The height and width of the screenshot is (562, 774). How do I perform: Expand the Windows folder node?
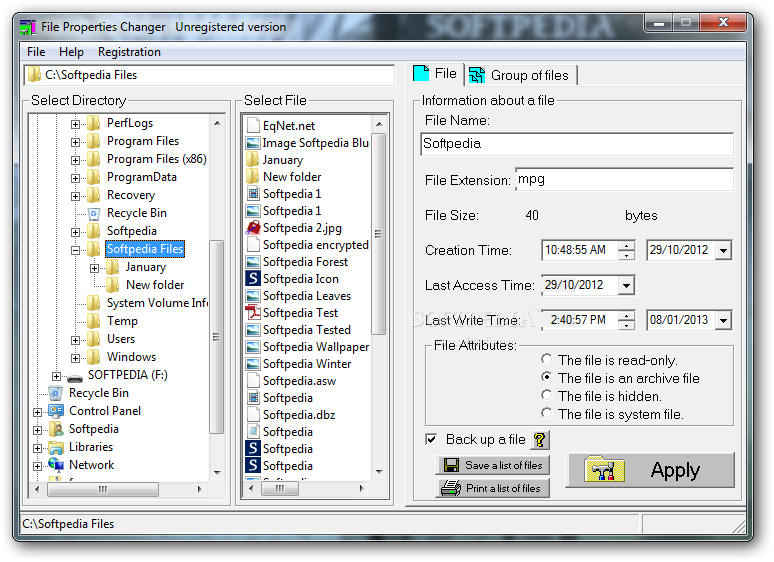point(75,358)
